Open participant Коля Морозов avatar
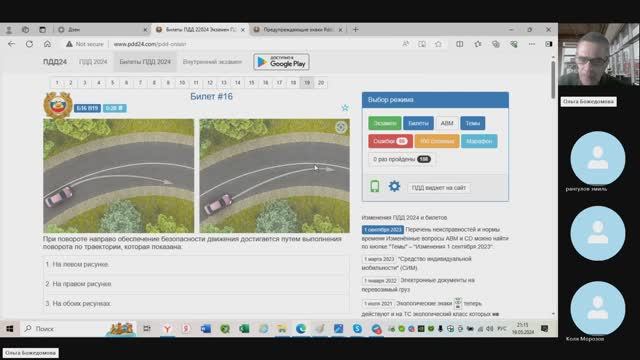This screenshot has width=640, height=360. pos(598,308)
